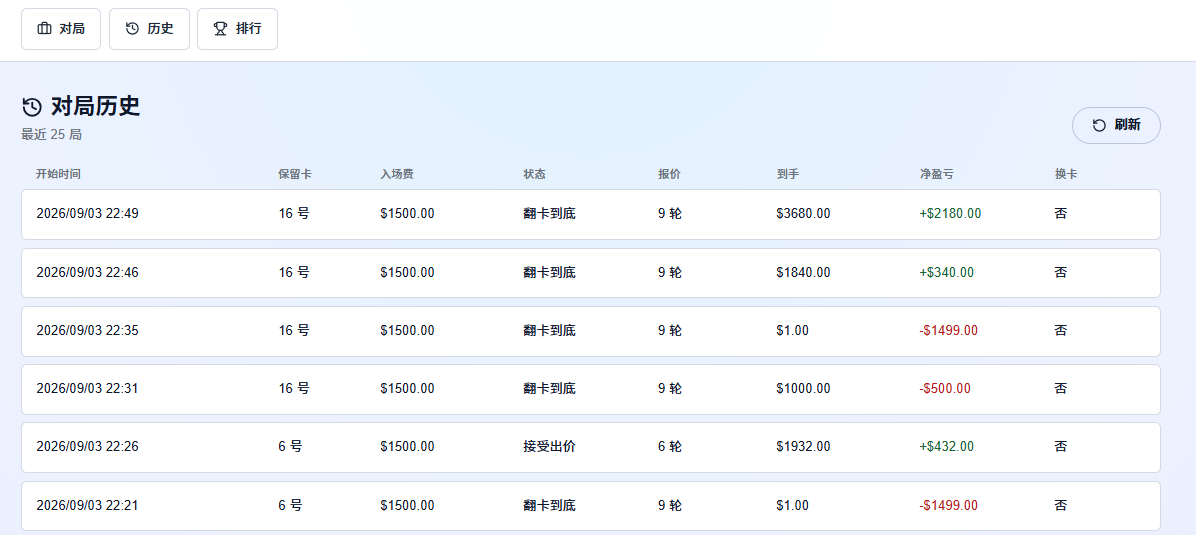Open the 22:26 接受出价 row
The height and width of the screenshot is (535, 1196).
pyautogui.click(x=590, y=447)
